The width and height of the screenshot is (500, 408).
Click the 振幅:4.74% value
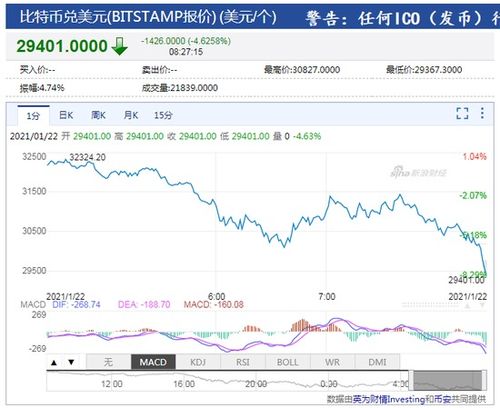tap(42, 88)
